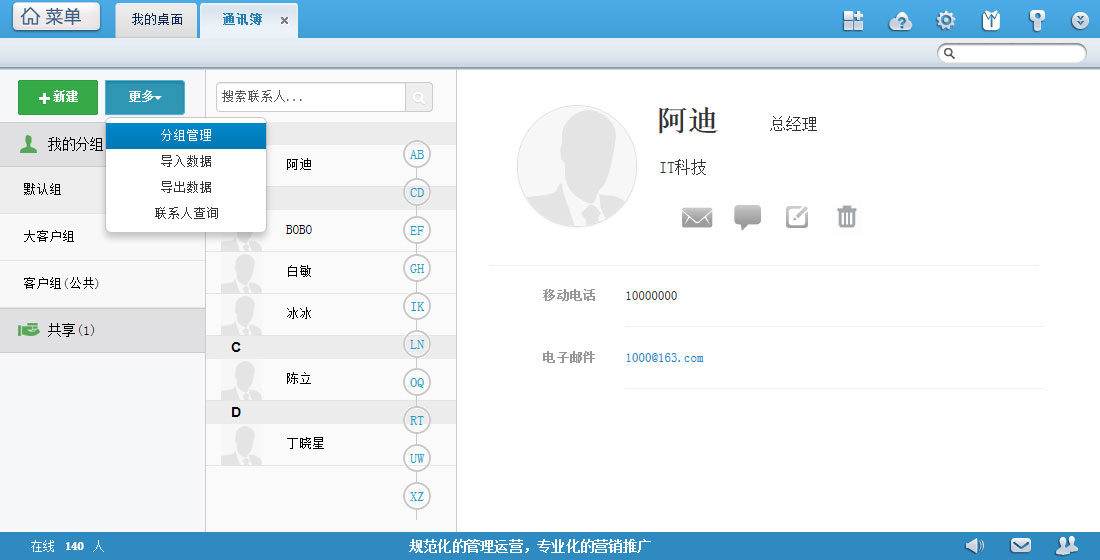Open the settings gear icon in top bar

pos(945,21)
